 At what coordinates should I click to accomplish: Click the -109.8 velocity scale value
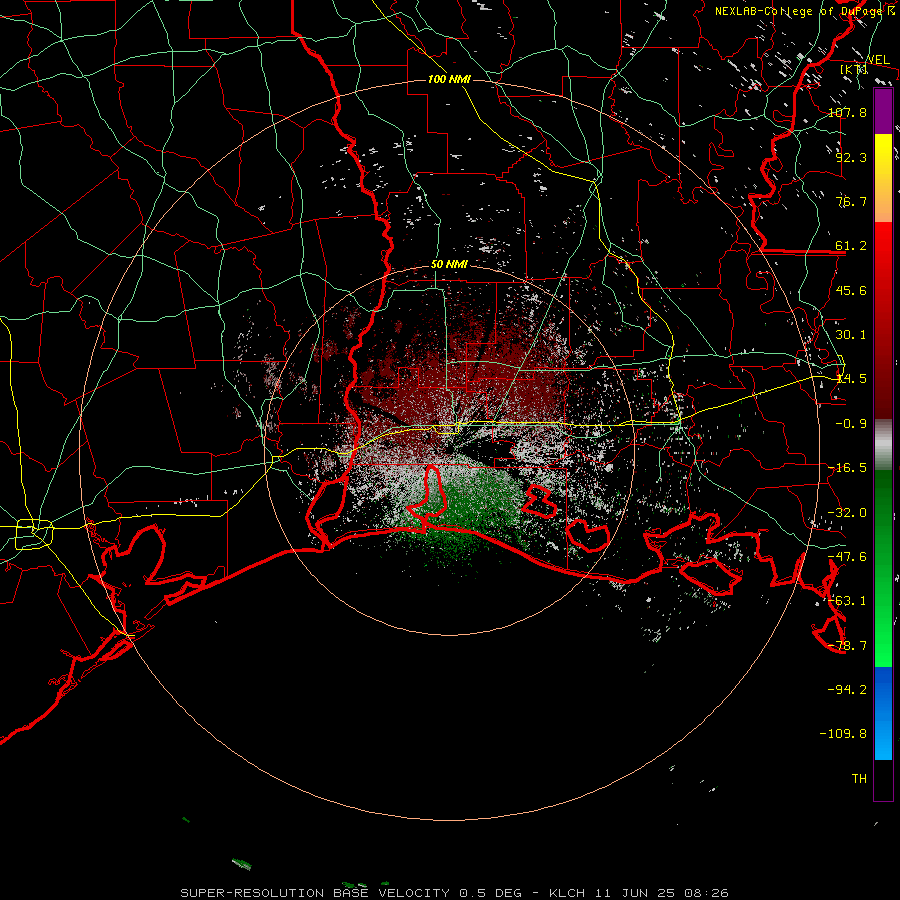pos(843,734)
